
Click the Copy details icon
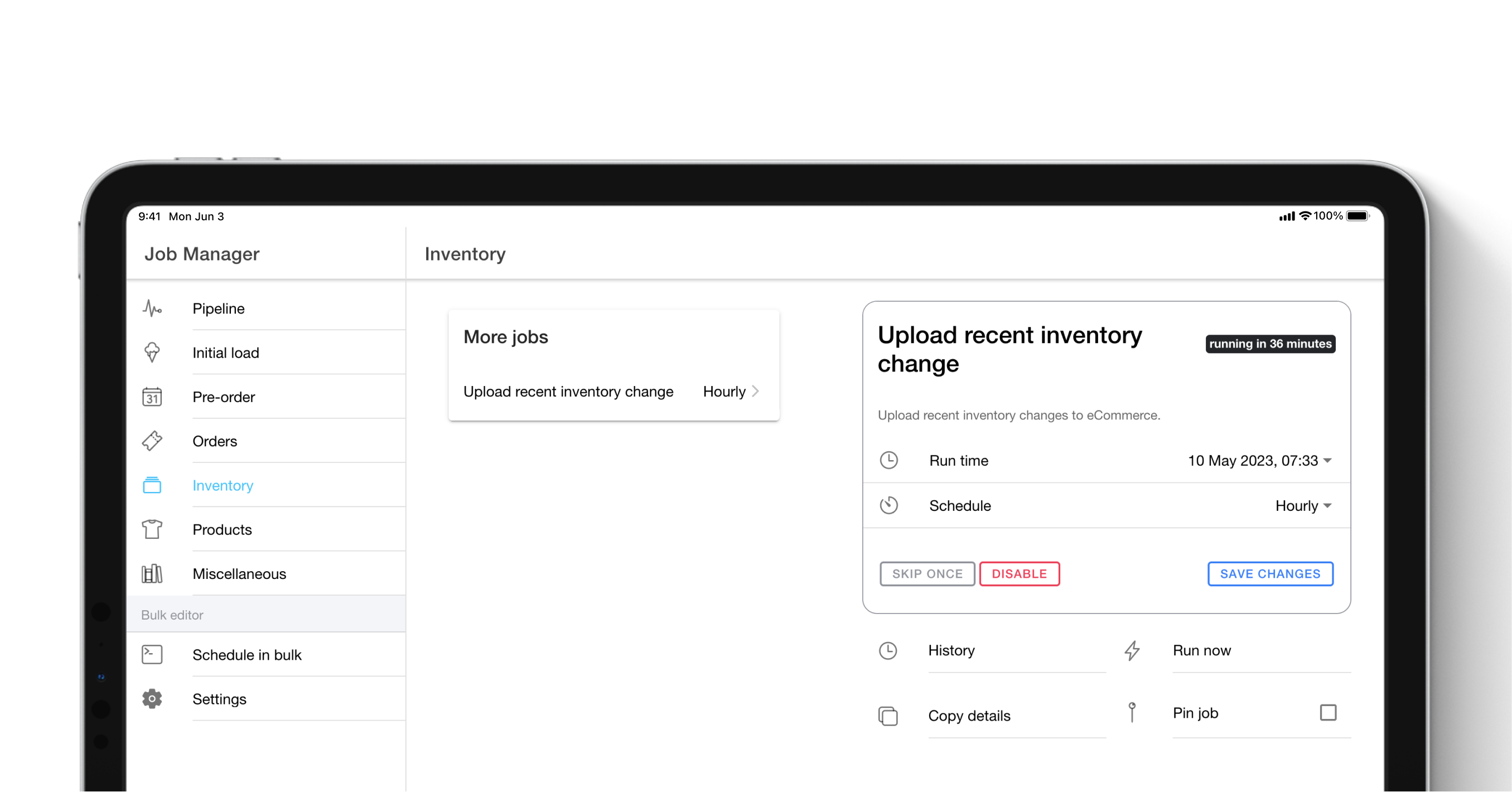(887, 716)
